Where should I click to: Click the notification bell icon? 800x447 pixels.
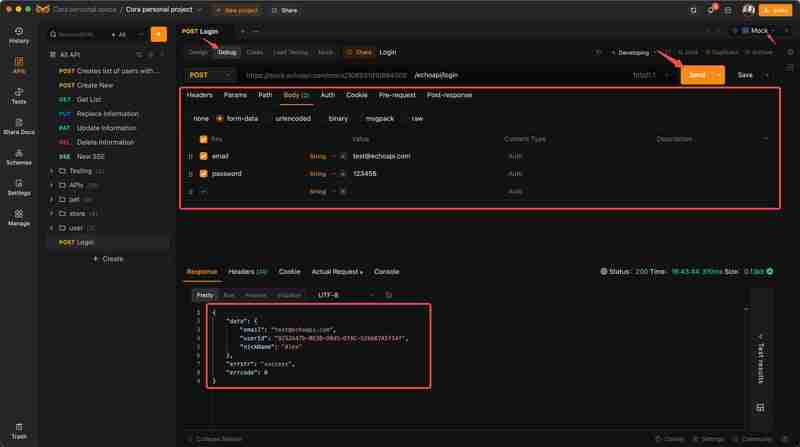pos(711,10)
